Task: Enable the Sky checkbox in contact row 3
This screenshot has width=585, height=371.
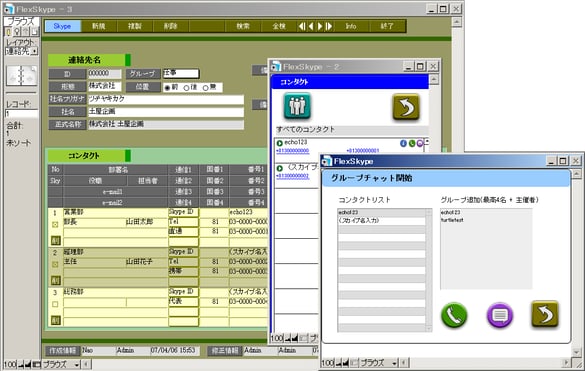Action: point(55,304)
